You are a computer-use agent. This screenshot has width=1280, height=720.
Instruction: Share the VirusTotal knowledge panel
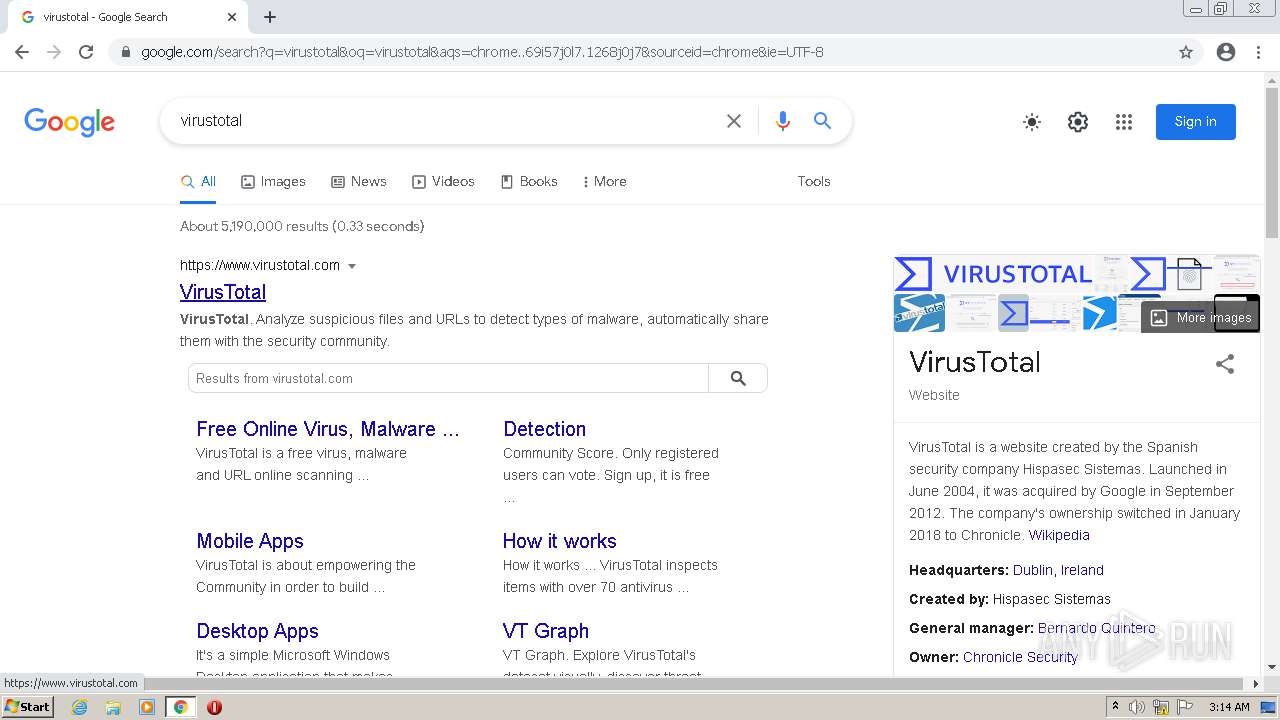click(x=1225, y=364)
